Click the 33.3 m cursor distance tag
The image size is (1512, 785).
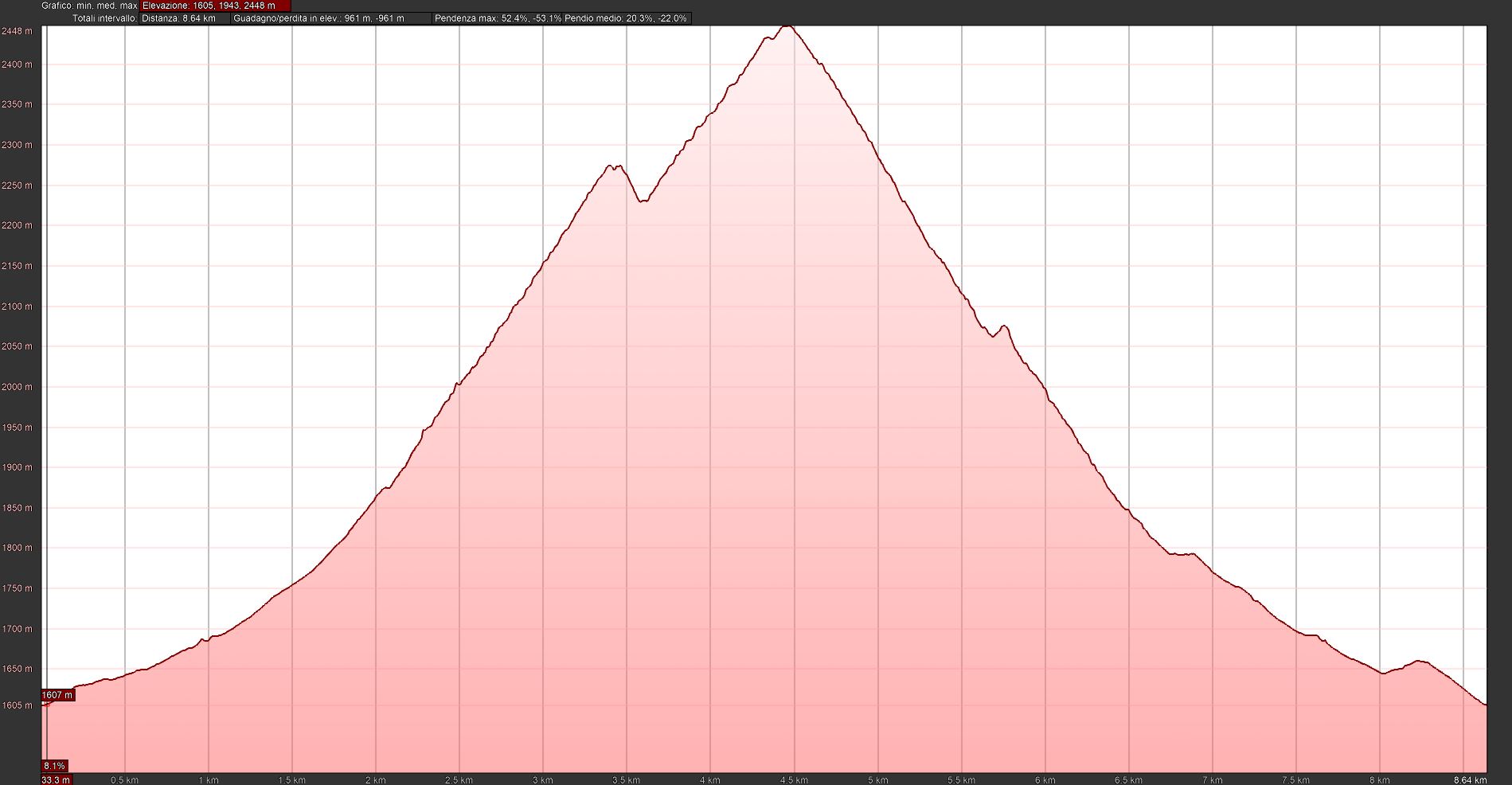(56, 779)
